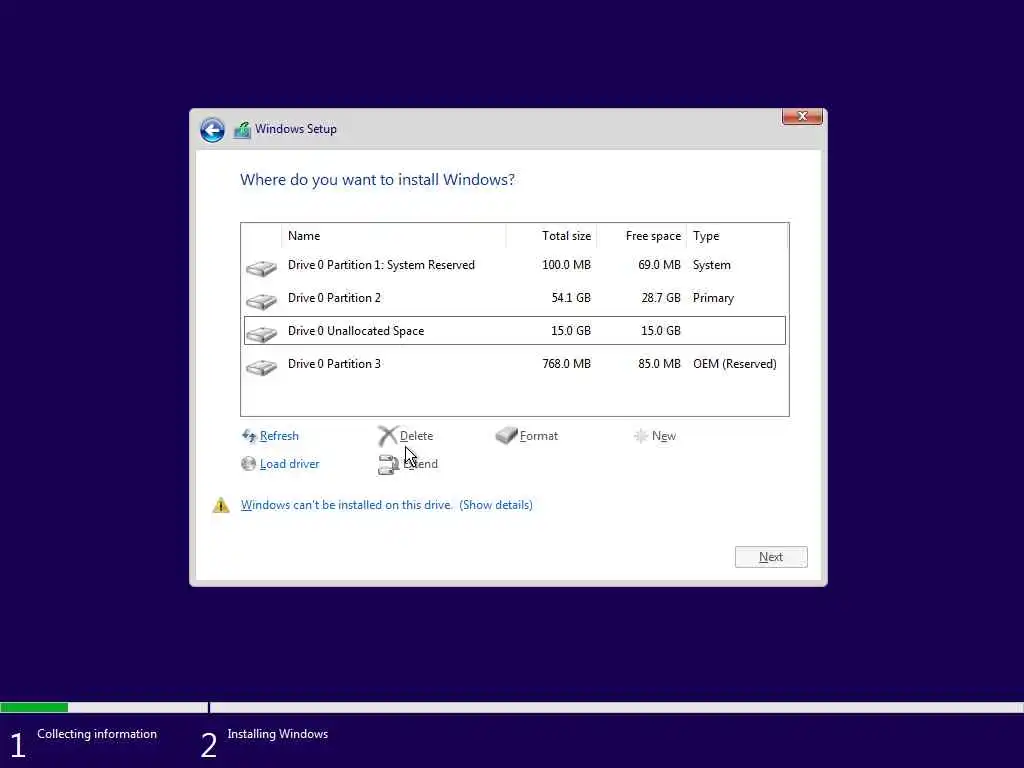This screenshot has width=1024, height=768.
Task: Click "Where do you want to install Windows?" heading
Action: pos(377,180)
